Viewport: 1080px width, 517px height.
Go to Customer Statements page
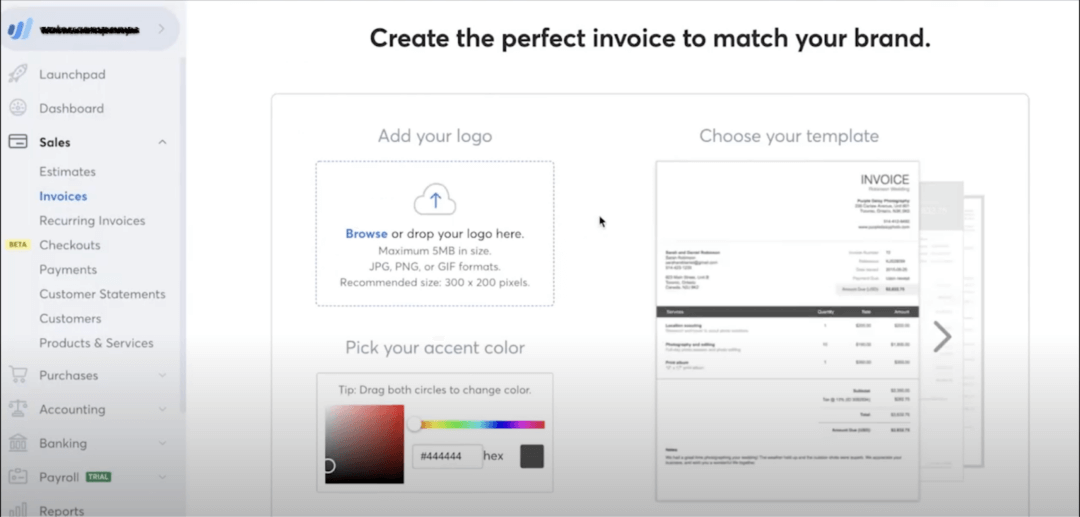point(102,294)
